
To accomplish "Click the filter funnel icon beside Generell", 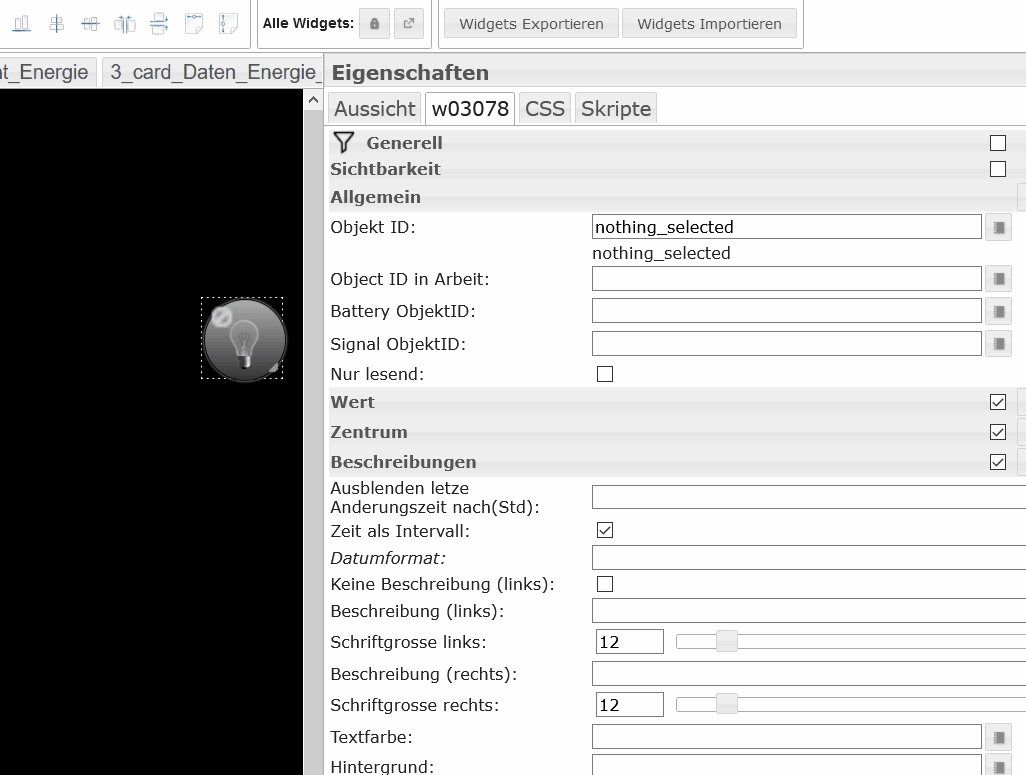I will [344, 143].
